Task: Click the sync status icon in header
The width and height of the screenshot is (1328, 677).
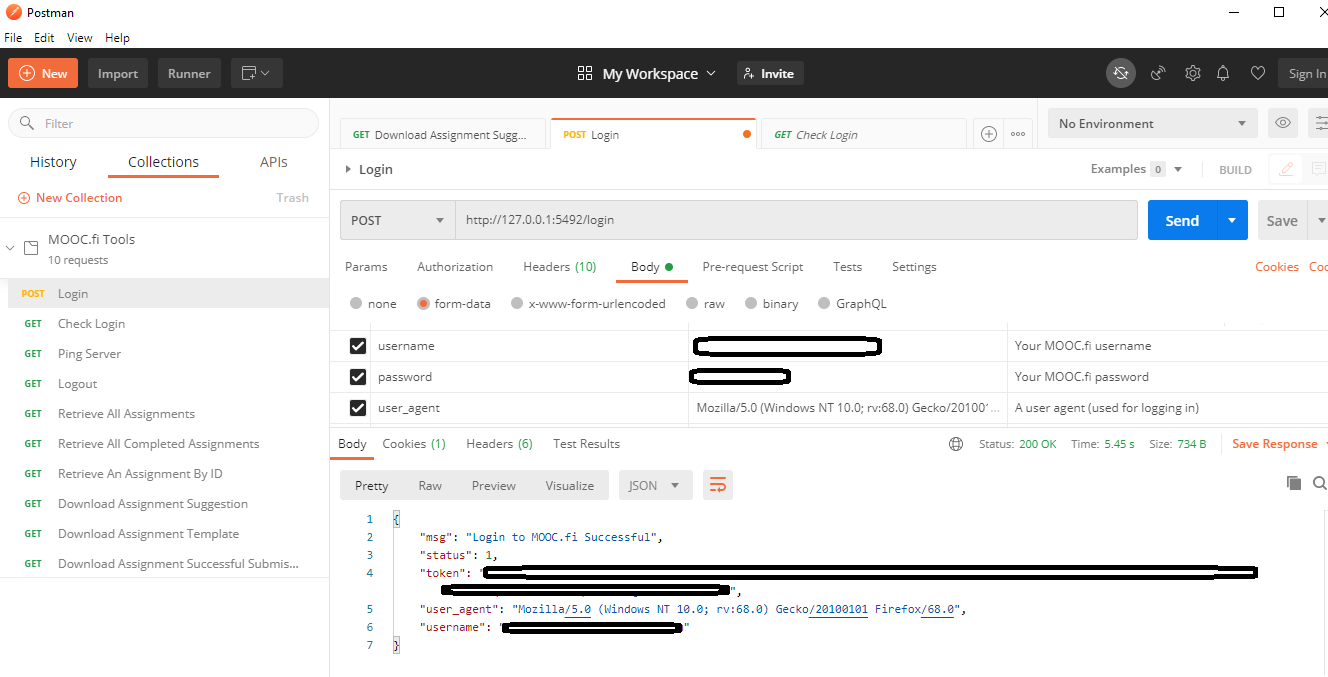Action: (1121, 73)
